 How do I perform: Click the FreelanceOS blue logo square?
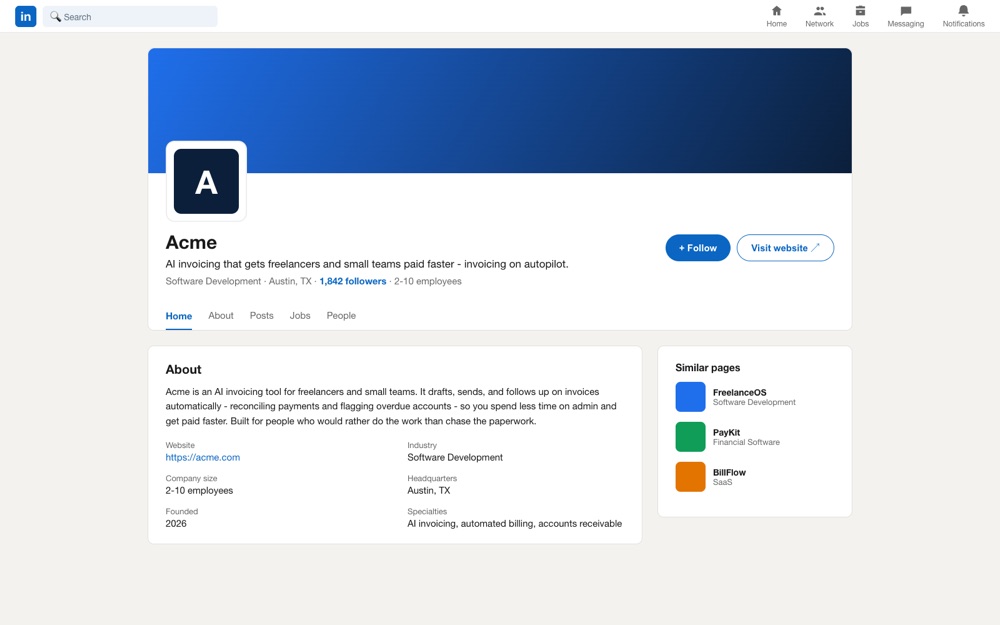coord(690,397)
